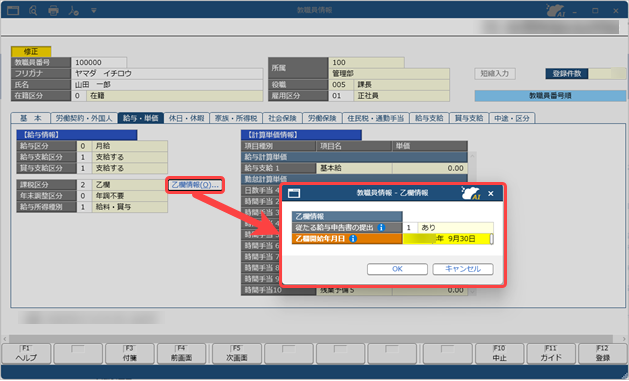The width and height of the screenshot is (629, 381).
Task: Switch to the 社会保険 tab
Action: [x=282, y=118]
